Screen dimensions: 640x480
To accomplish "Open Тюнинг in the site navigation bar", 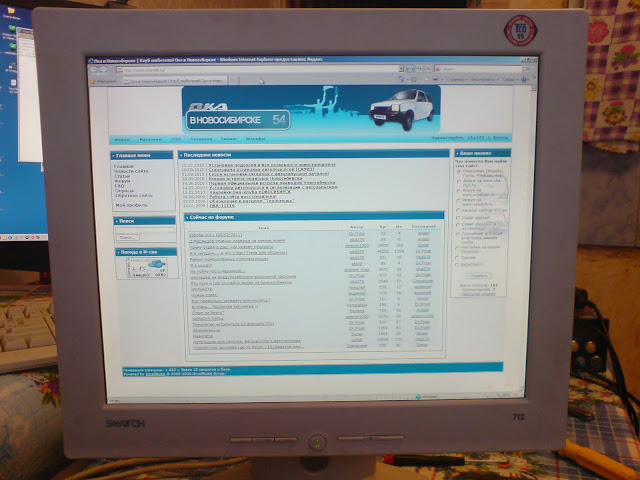I will coord(229,139).
